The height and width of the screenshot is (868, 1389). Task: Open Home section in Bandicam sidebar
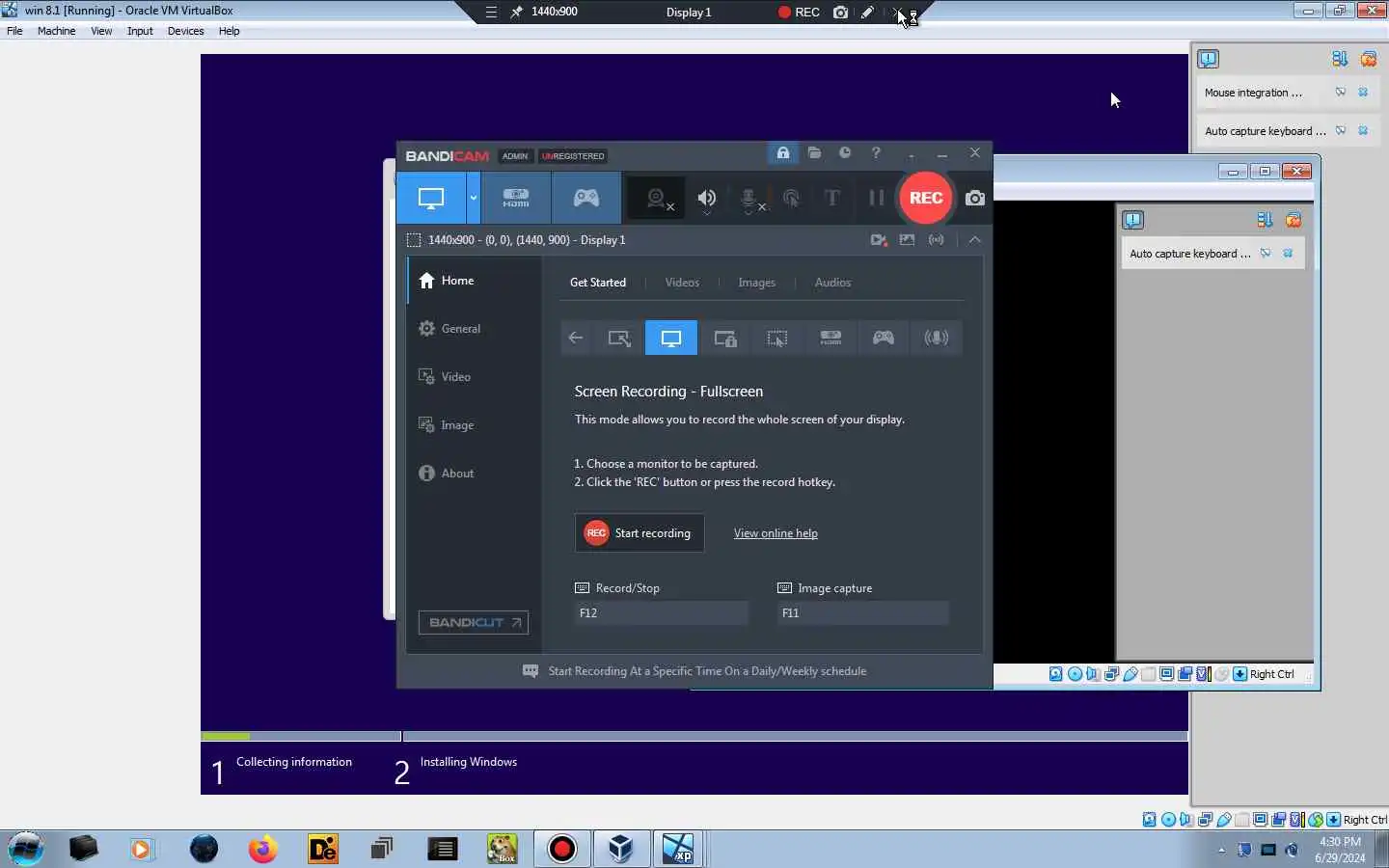[474, 281]
